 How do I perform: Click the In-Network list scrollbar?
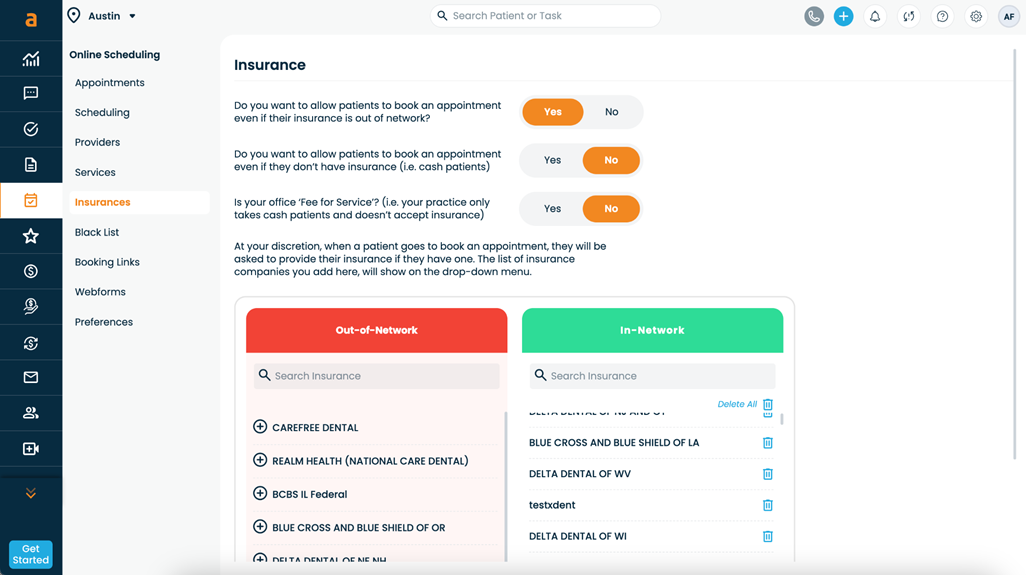coord(781,419)
